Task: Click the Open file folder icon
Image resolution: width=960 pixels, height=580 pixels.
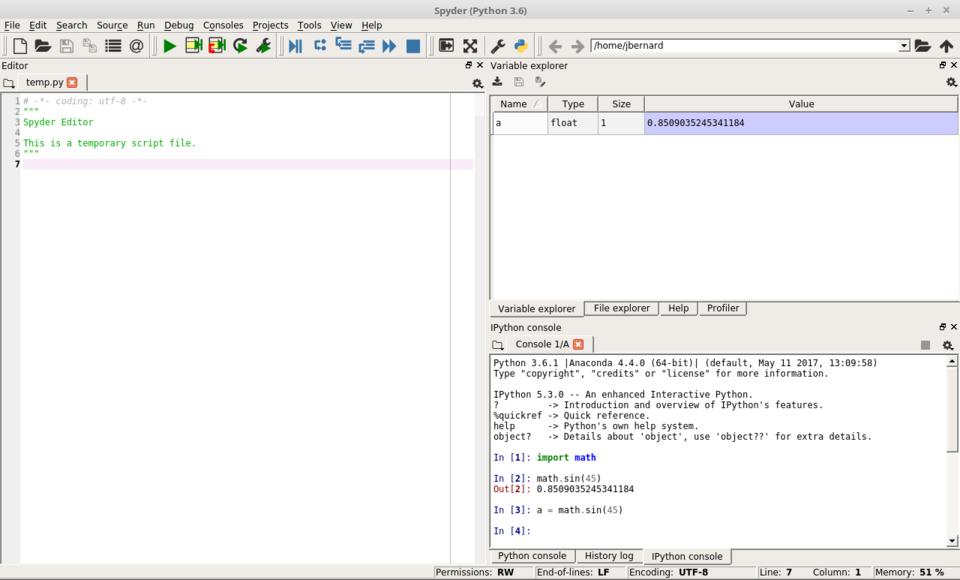Action: pos(42,46)
